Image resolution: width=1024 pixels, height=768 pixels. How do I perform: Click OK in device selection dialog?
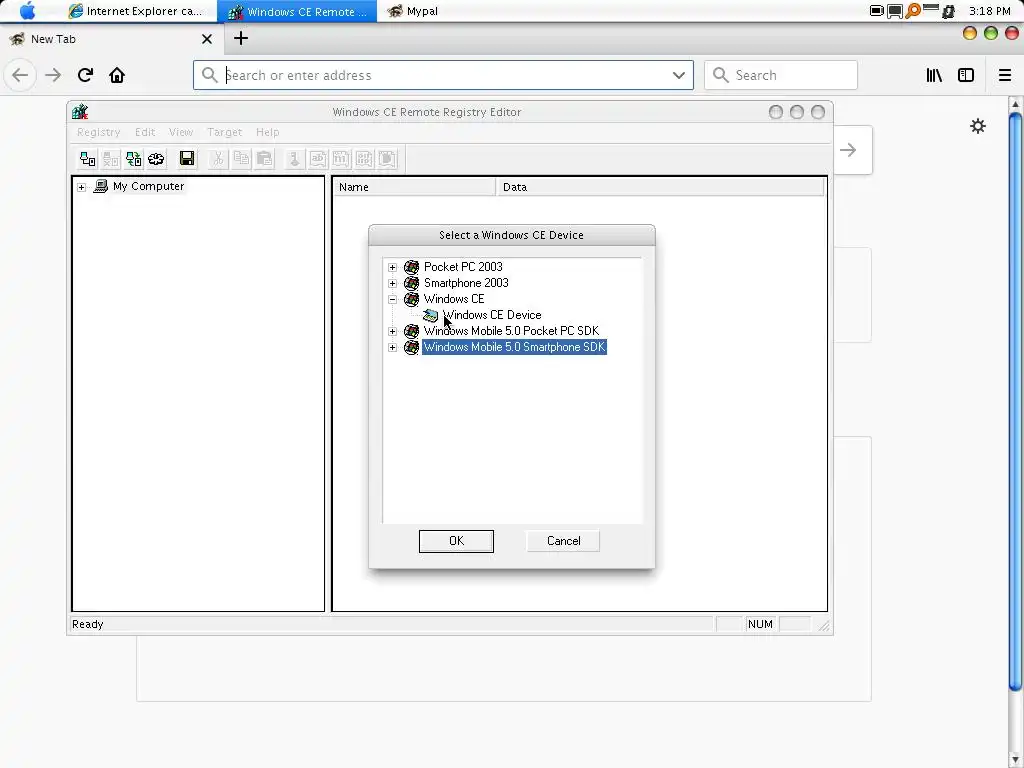point(456,541)
